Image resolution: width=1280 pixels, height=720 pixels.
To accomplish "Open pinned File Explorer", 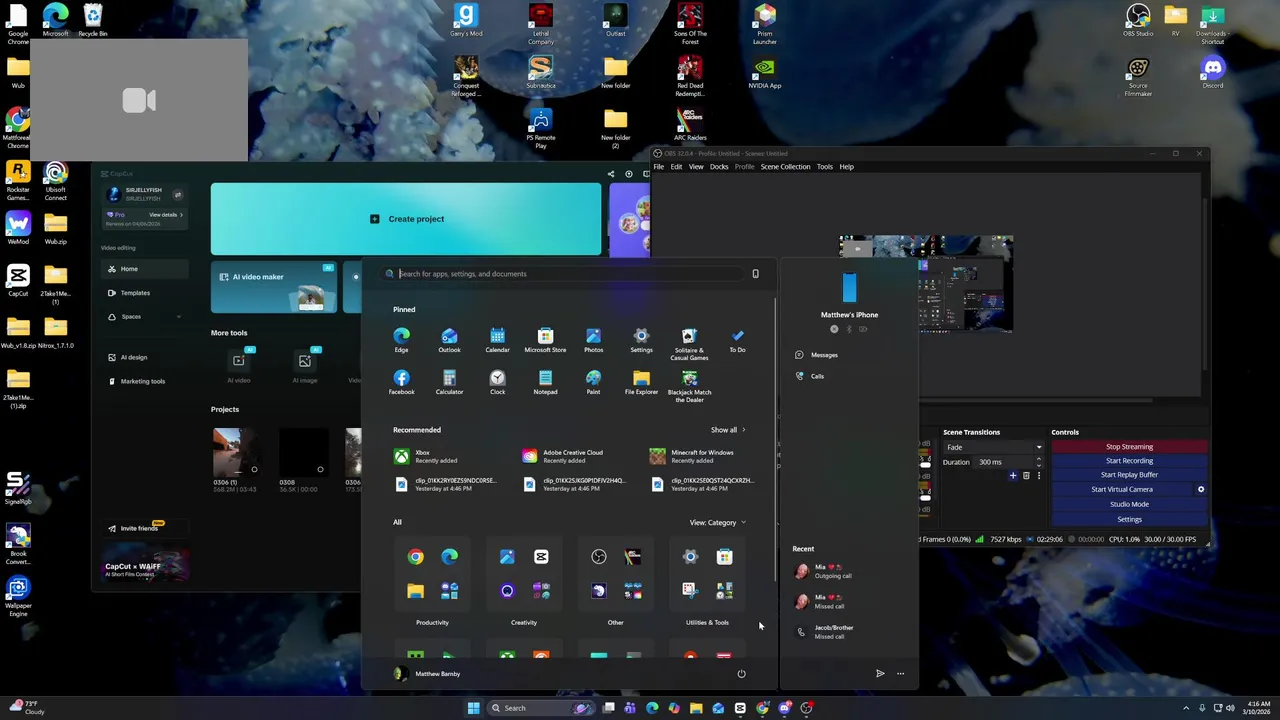I will (641, 382).
